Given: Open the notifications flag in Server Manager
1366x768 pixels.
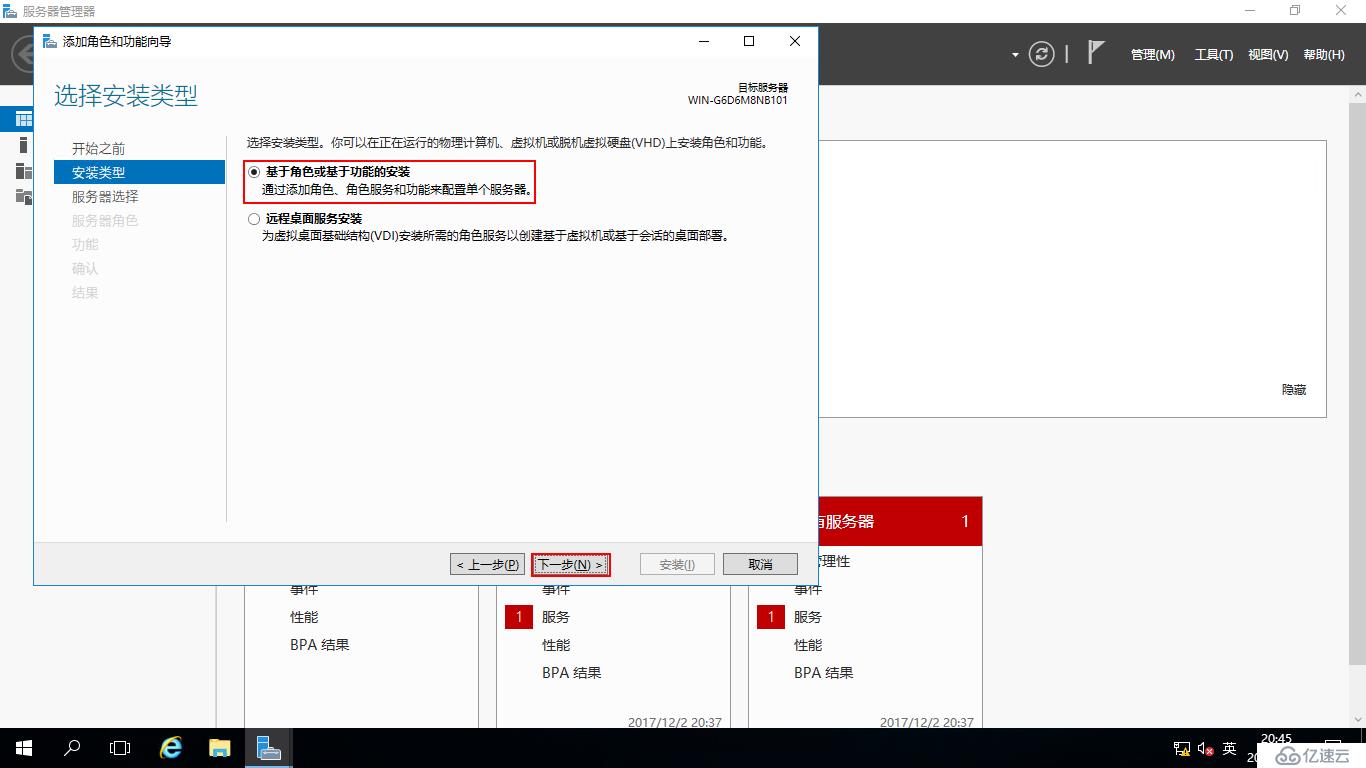Looking at the screenshot, I should 1096,53.
